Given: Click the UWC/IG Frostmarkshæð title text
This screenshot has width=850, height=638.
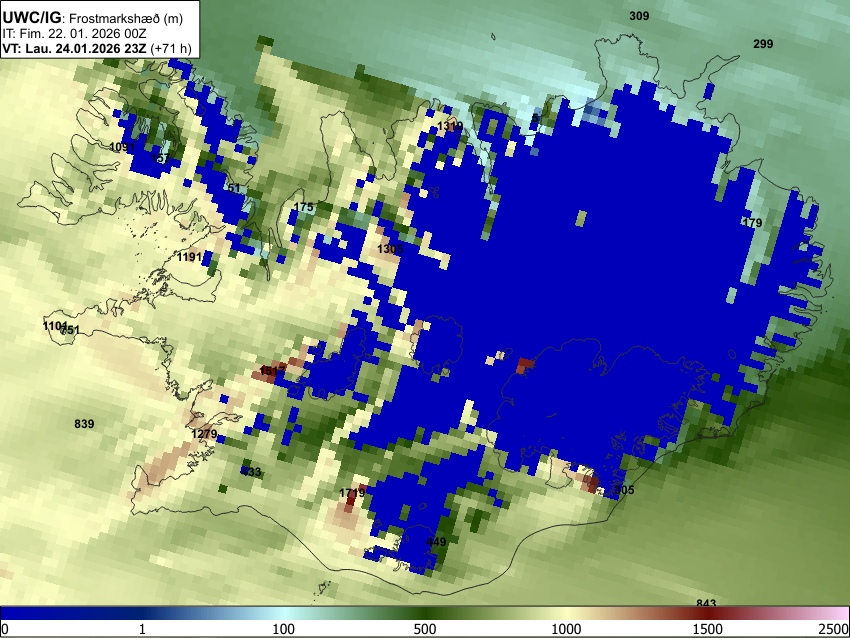Looking at the screenshot, I should [x=93, y=18].
